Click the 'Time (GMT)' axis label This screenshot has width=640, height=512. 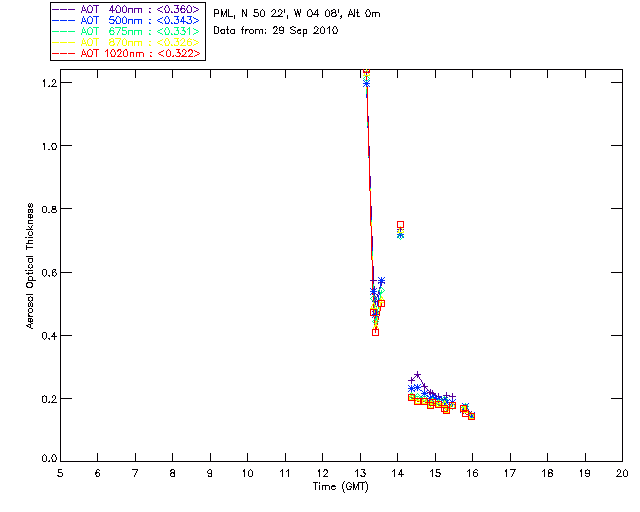pos(341,486)
